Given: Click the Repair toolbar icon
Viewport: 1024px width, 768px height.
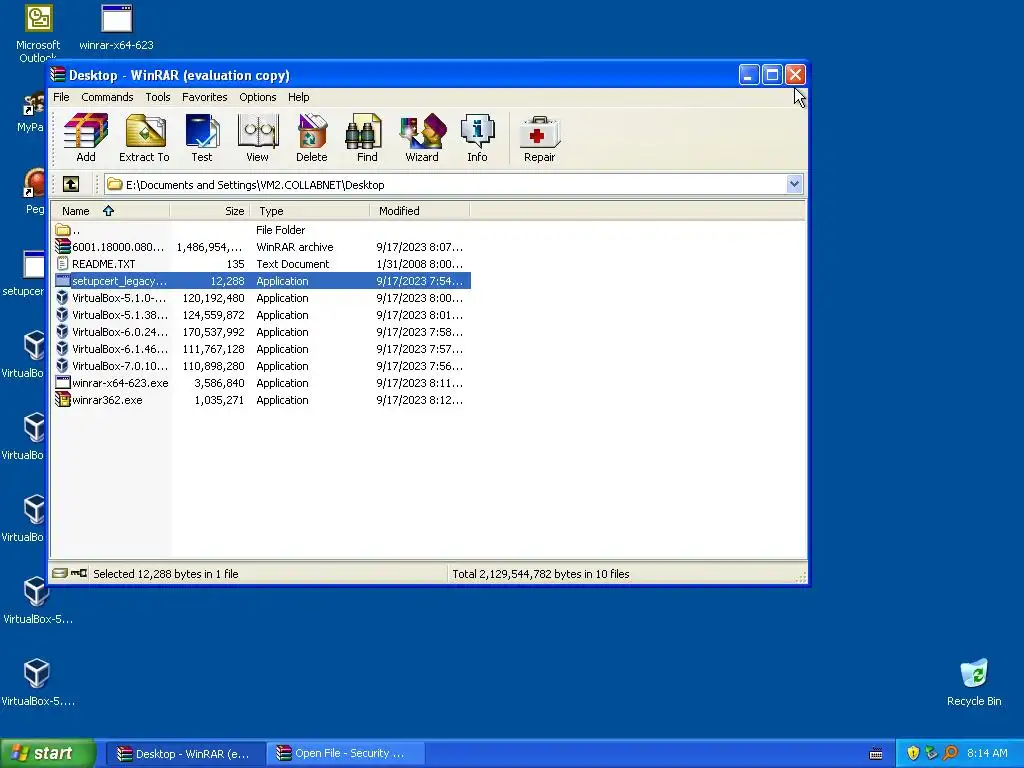Looking at the screenshot, I should (x=539, y=137).
